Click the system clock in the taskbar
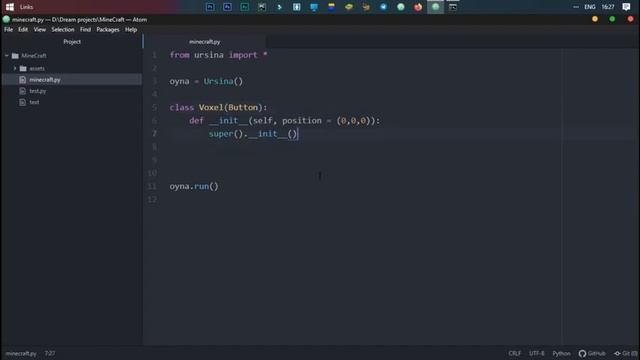The image size is (640, 360). tap(608, 7)
